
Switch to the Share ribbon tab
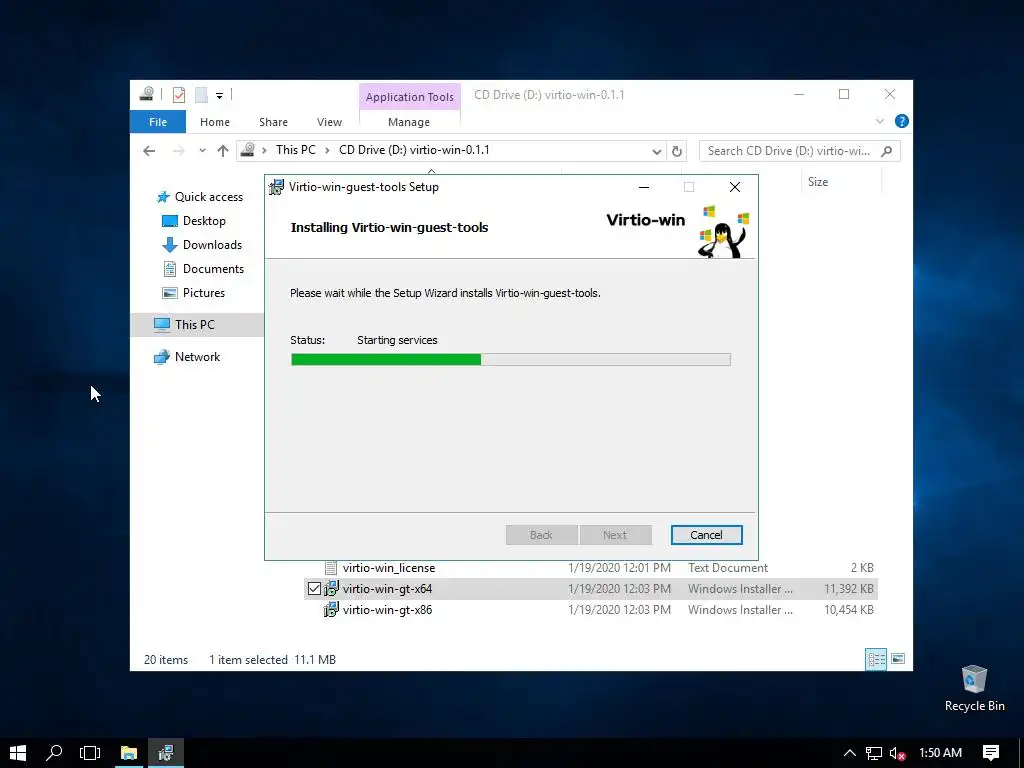pos(273,122)
